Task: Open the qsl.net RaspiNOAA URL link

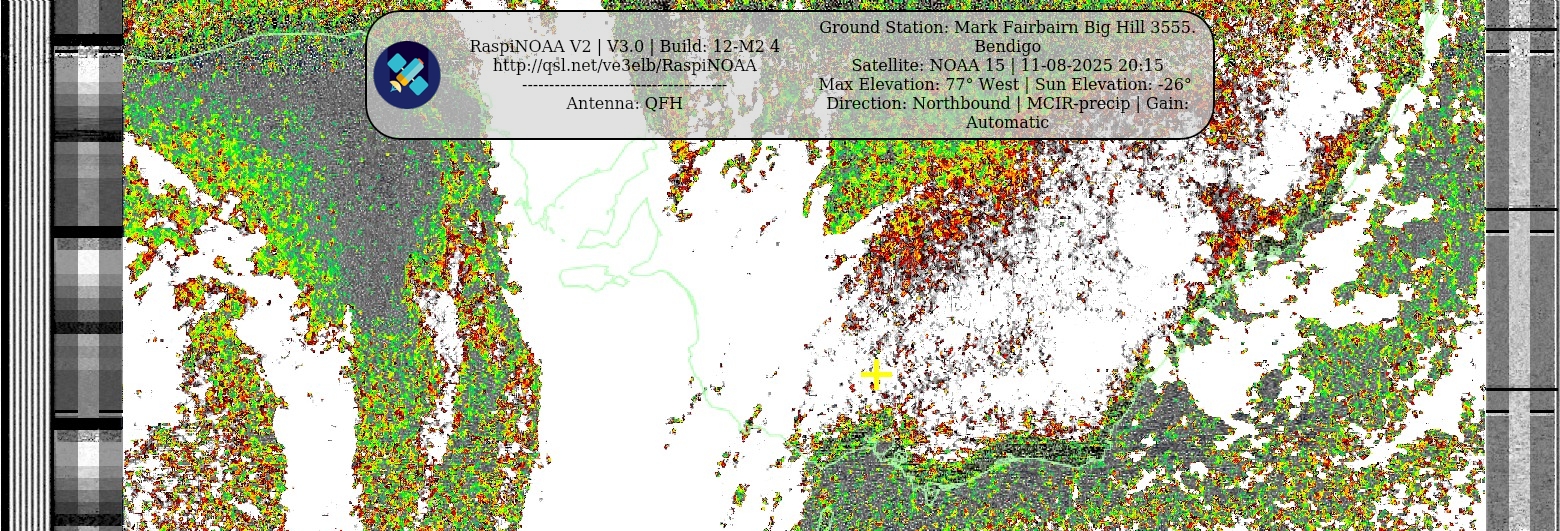Action: (624, 65)
